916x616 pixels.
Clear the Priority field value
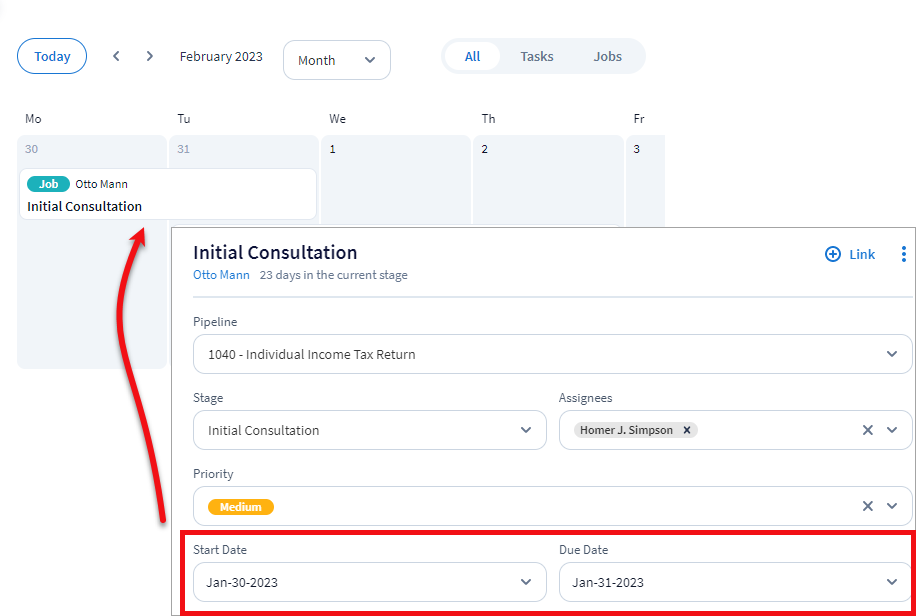pyautogui.click(x=867, y=506)
